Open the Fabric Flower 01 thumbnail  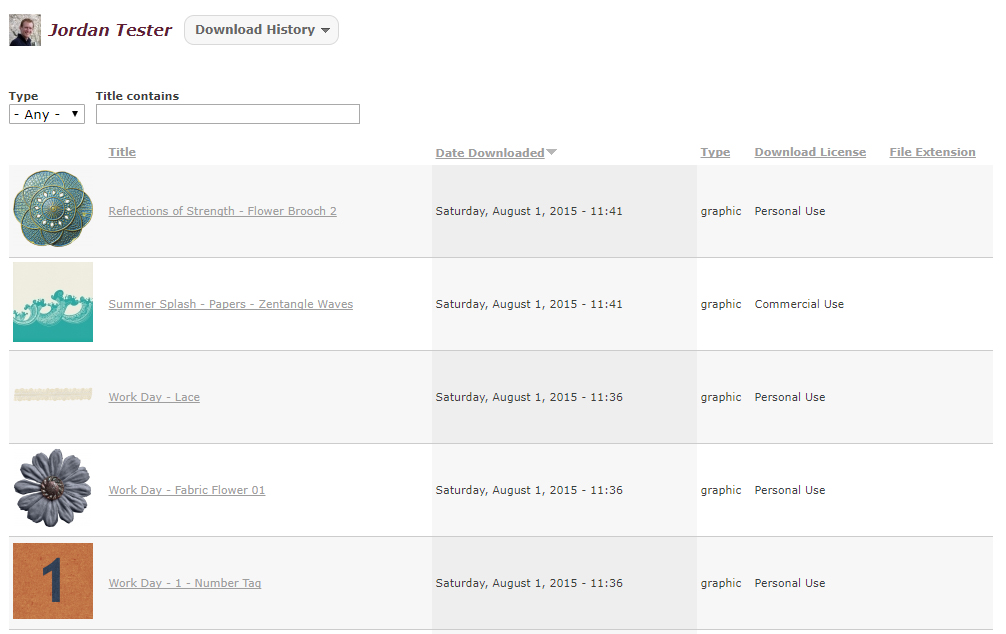pos(53,488)
